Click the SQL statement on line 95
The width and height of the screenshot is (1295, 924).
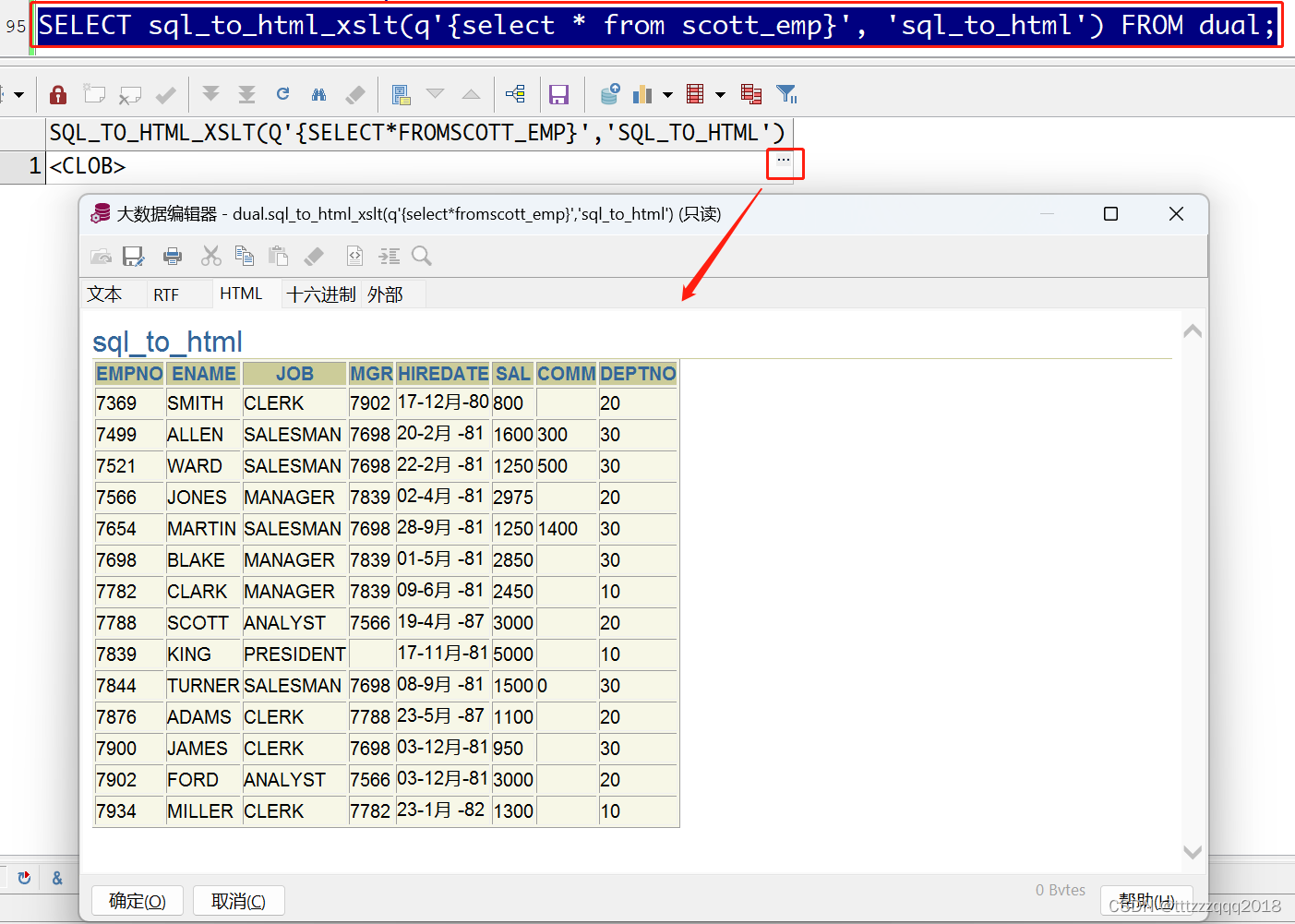(x=656, y=25)
